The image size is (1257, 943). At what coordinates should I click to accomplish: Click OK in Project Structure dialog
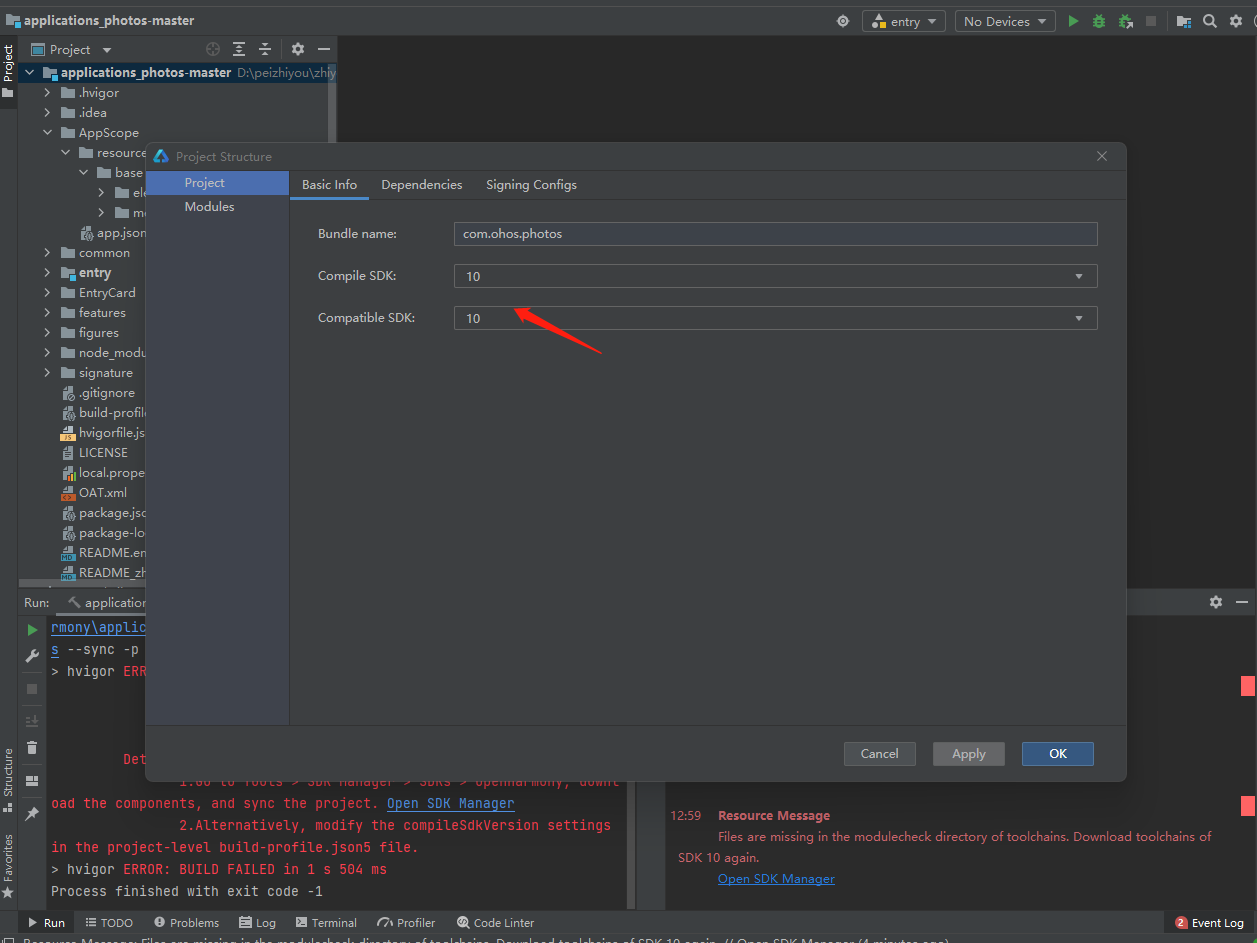tap(1058, 754)
